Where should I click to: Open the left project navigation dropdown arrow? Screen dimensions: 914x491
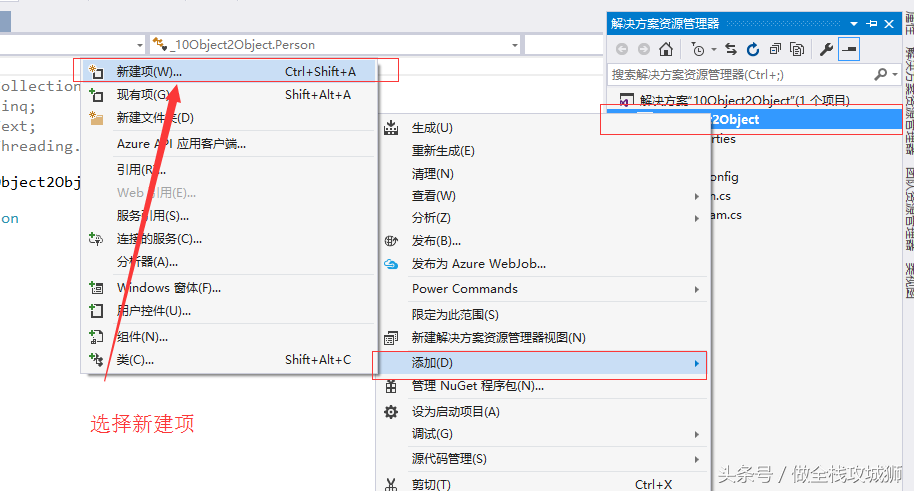click(x=140, y=45)
